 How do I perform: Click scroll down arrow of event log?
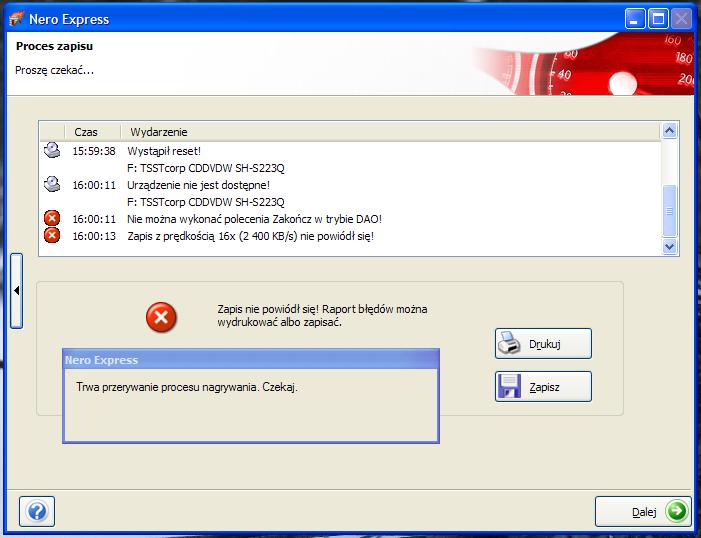tap(669, 246)
